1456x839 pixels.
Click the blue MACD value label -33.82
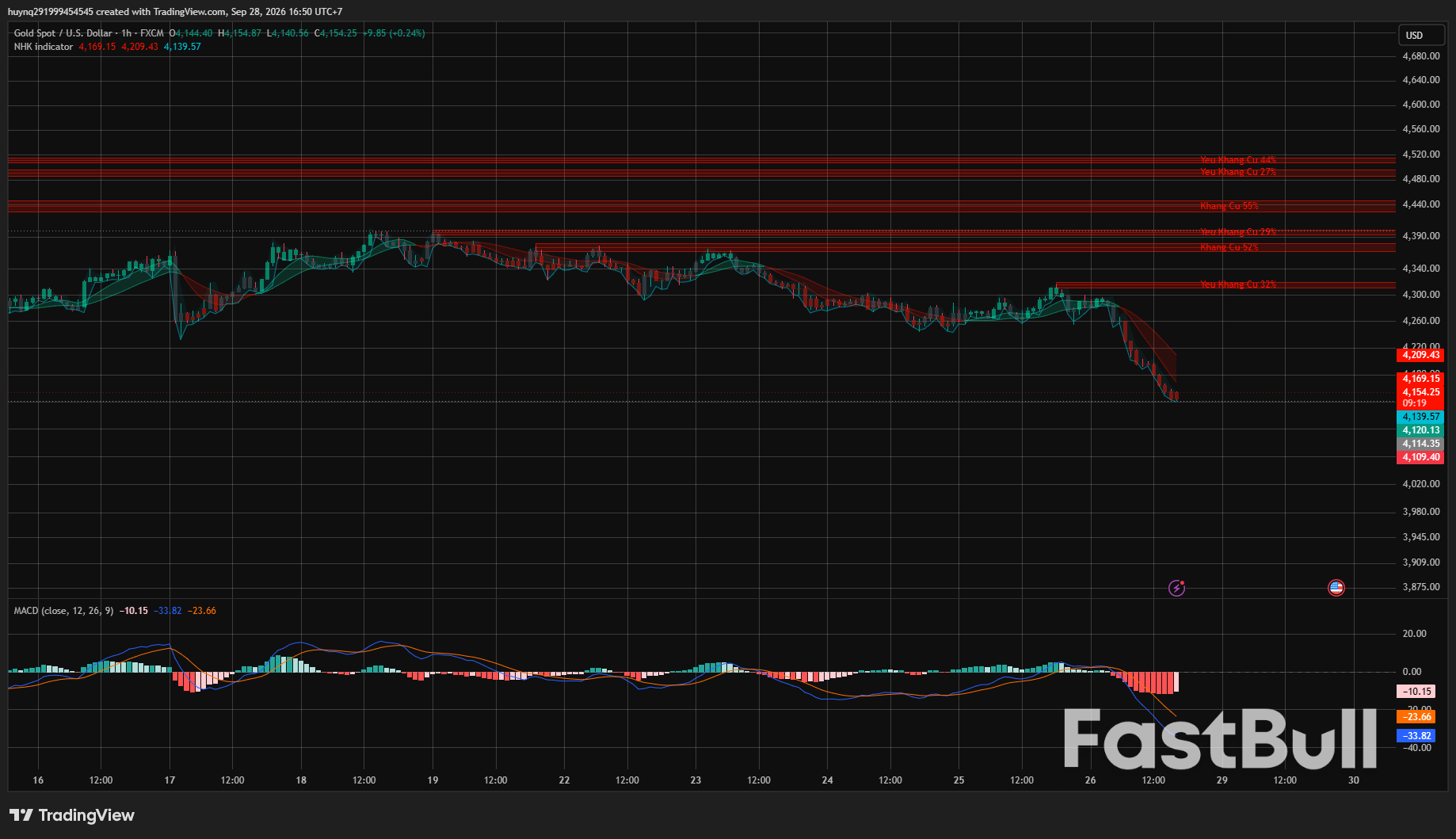coord(1416,736)
